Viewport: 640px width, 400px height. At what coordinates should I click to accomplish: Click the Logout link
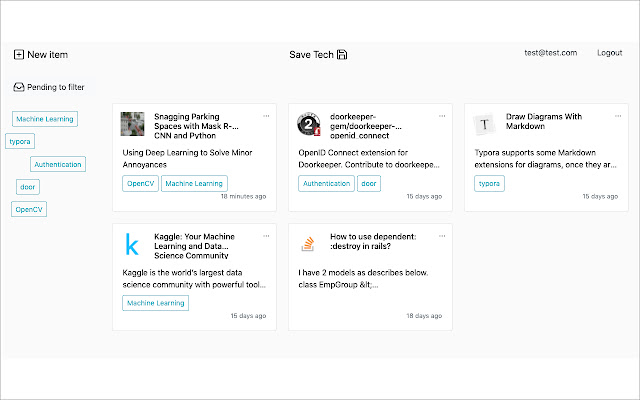[609, 53]
